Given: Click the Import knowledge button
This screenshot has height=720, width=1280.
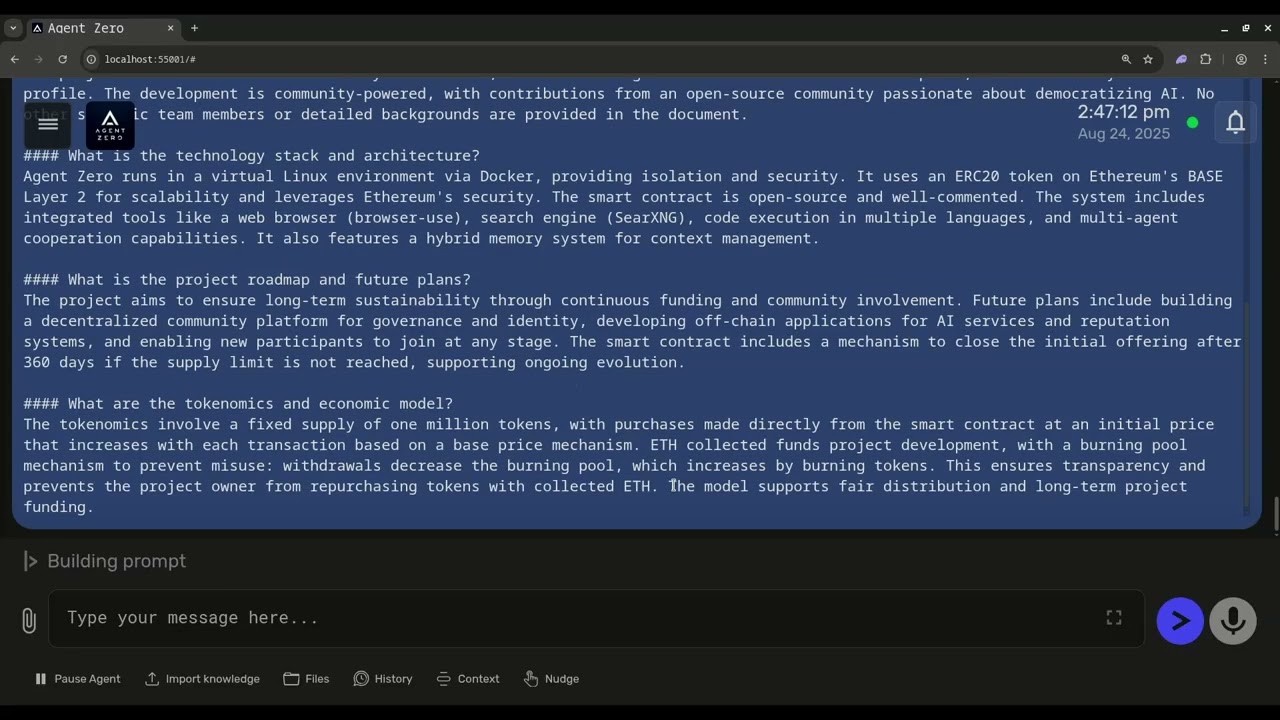Looking at the screenshot, I should pos(202,679).
